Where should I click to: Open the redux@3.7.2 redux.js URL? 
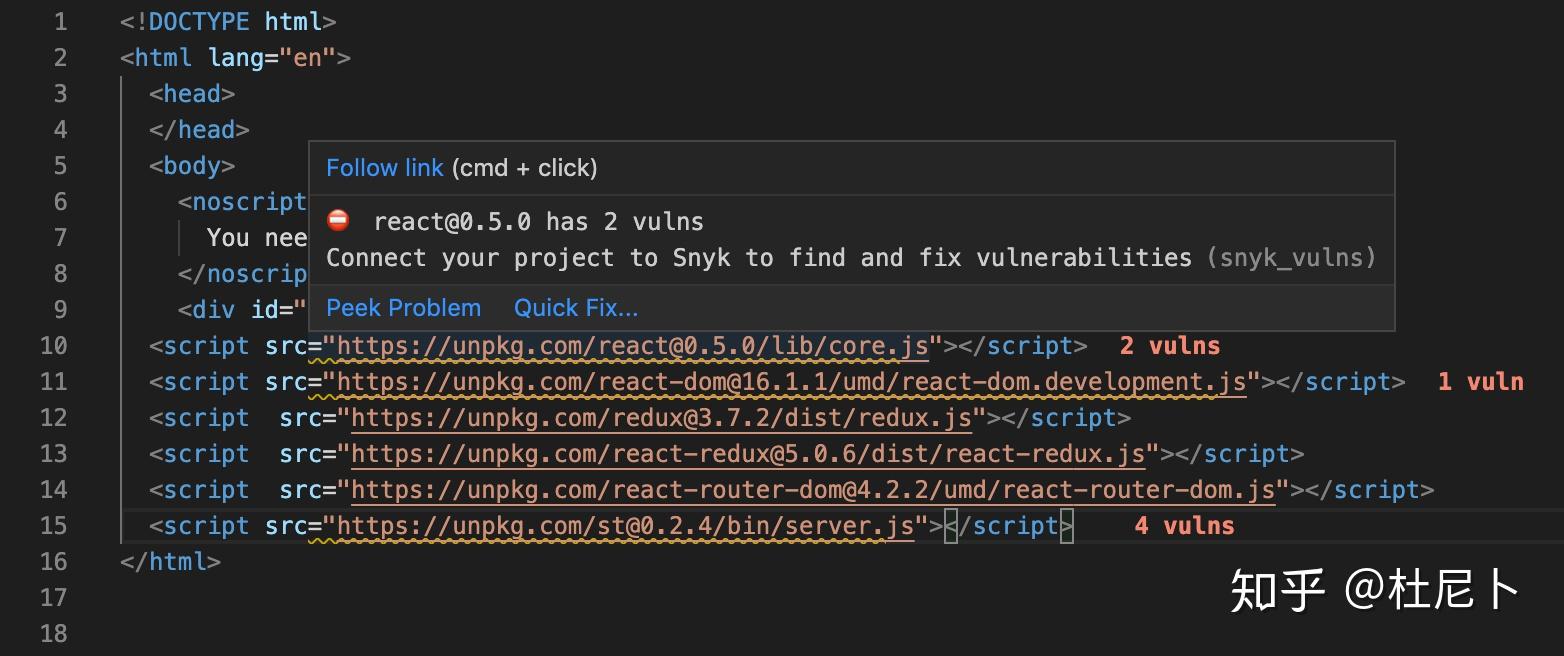pos(661,418)
